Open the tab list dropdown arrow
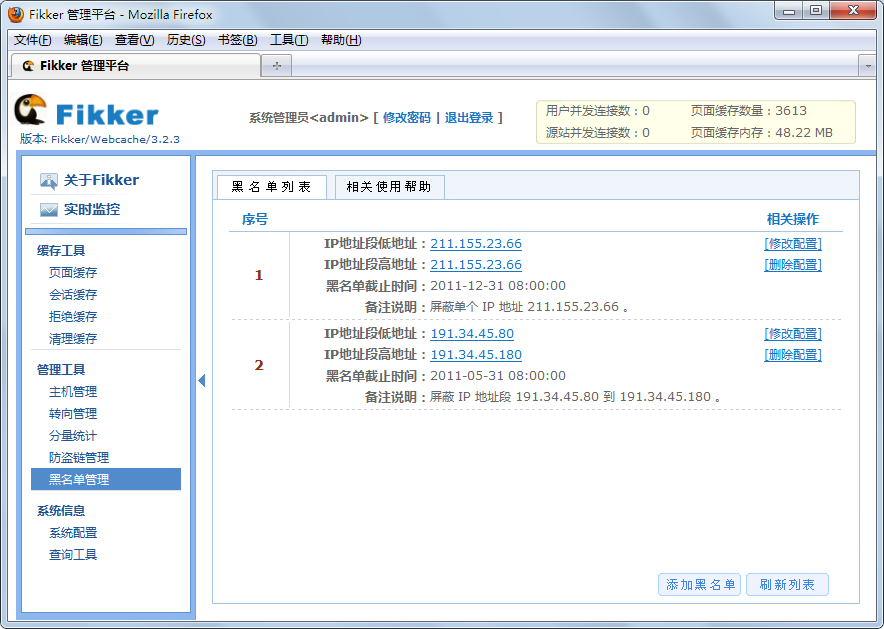 (x=868, y=67)
